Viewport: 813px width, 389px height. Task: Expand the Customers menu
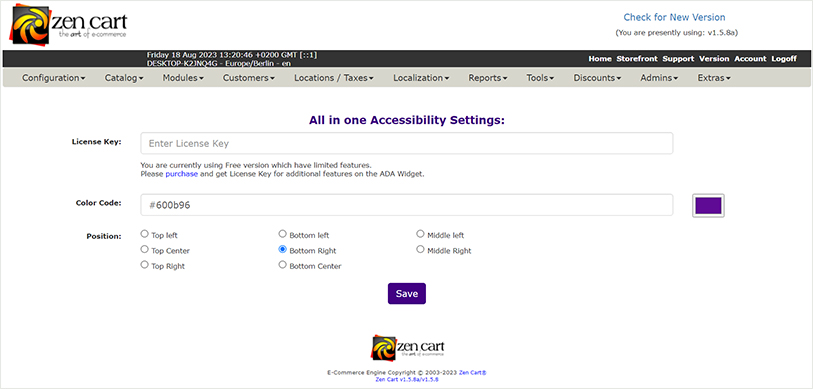point(249,78)
